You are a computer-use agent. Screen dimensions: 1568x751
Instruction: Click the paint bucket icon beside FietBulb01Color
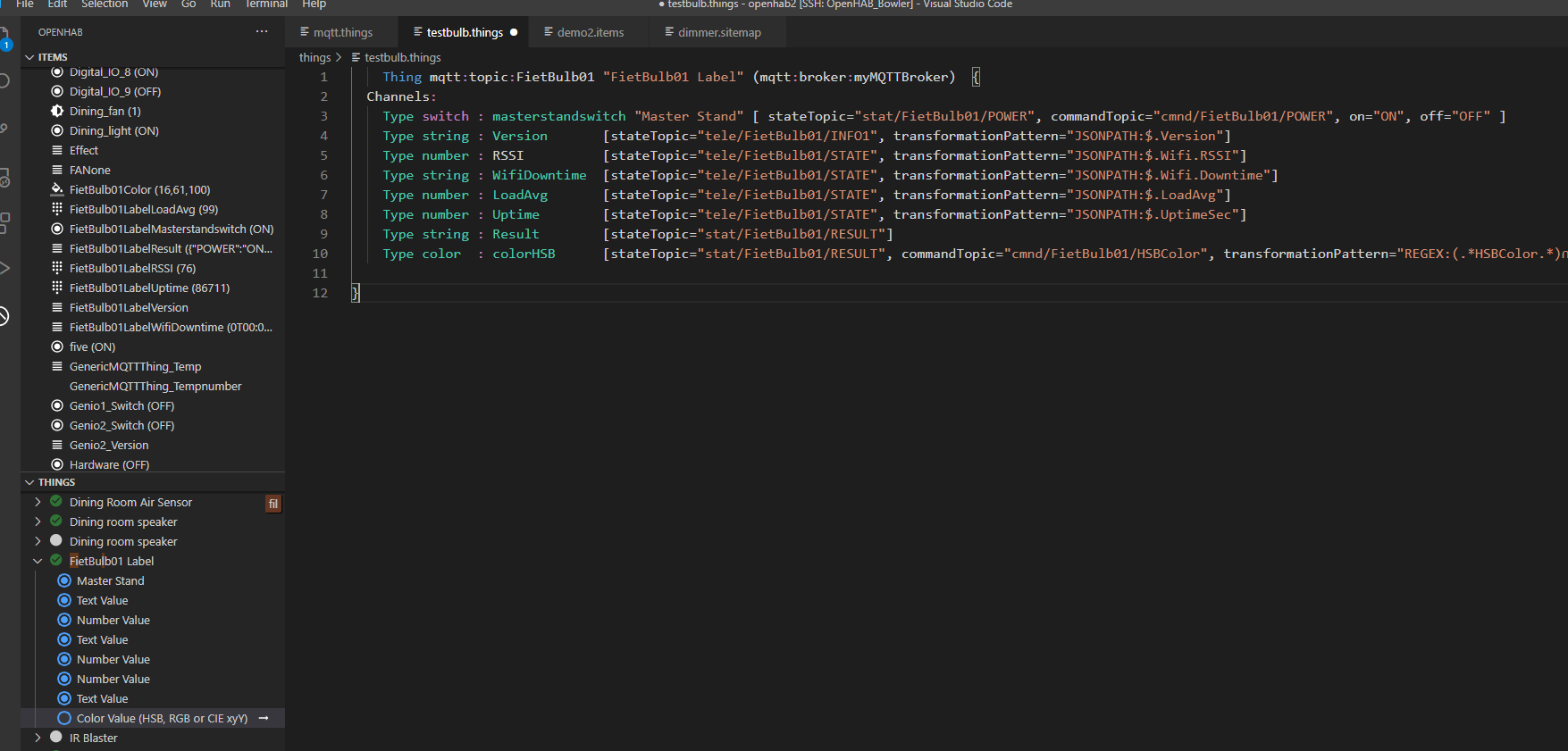57,189
